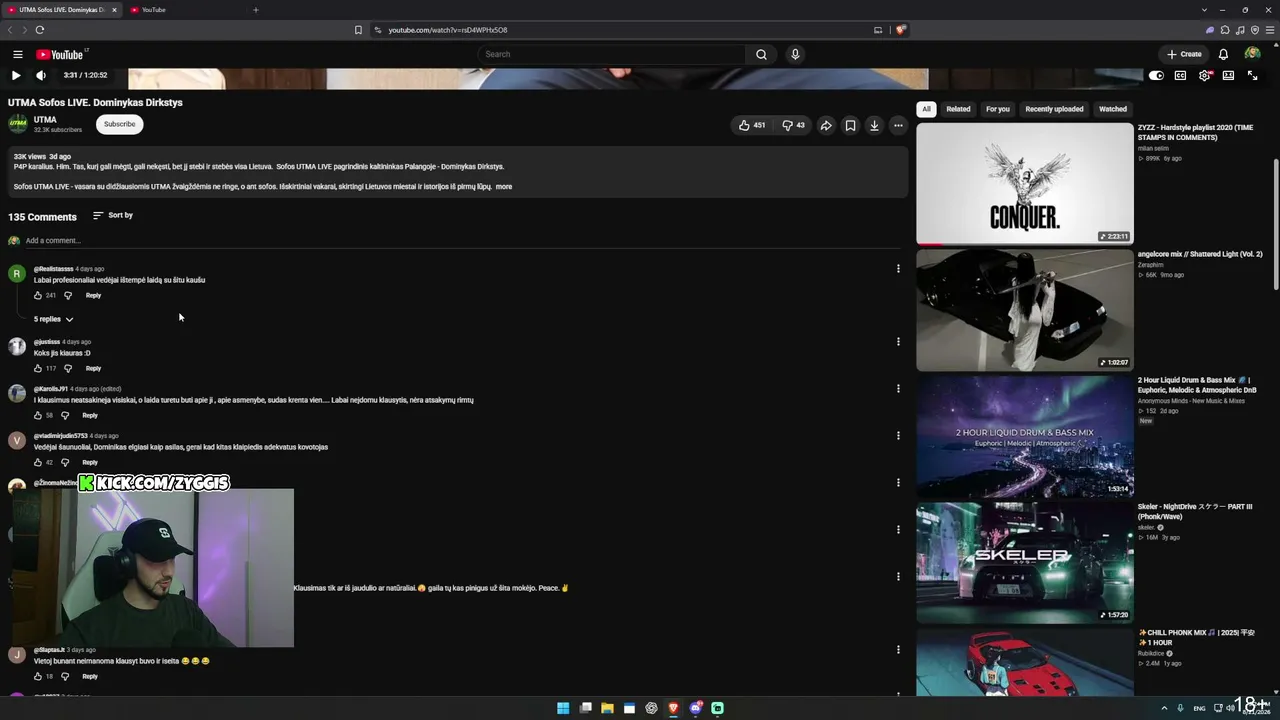This screenshot has width=1280, height=720.
Task: Expand the 5 replies under Realistasss comment
Action: click(x=54, y=319)
